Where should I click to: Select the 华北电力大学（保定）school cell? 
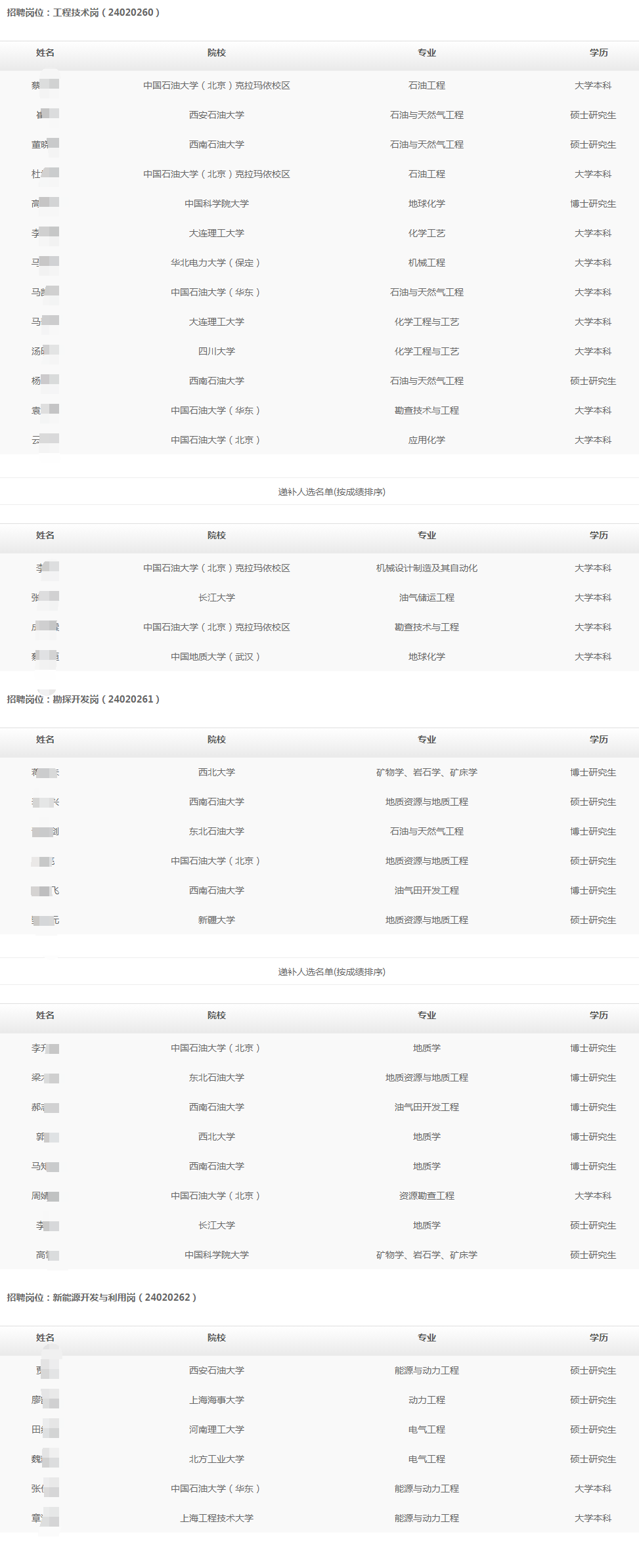click(x=216, y=263)
